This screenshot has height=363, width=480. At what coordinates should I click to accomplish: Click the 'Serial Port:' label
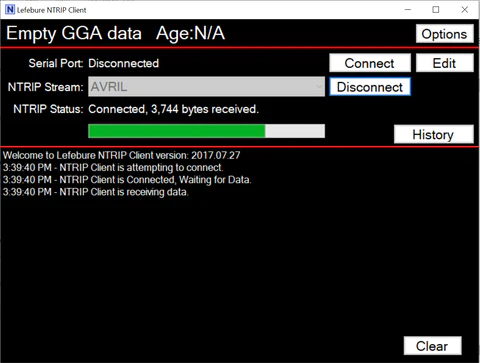click(56, 63)
